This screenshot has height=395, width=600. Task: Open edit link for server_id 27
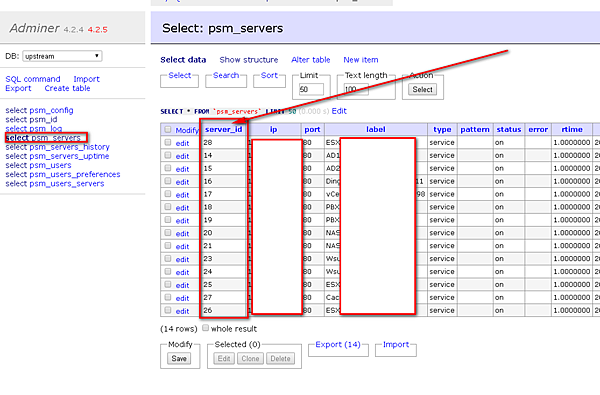(183, 298)
